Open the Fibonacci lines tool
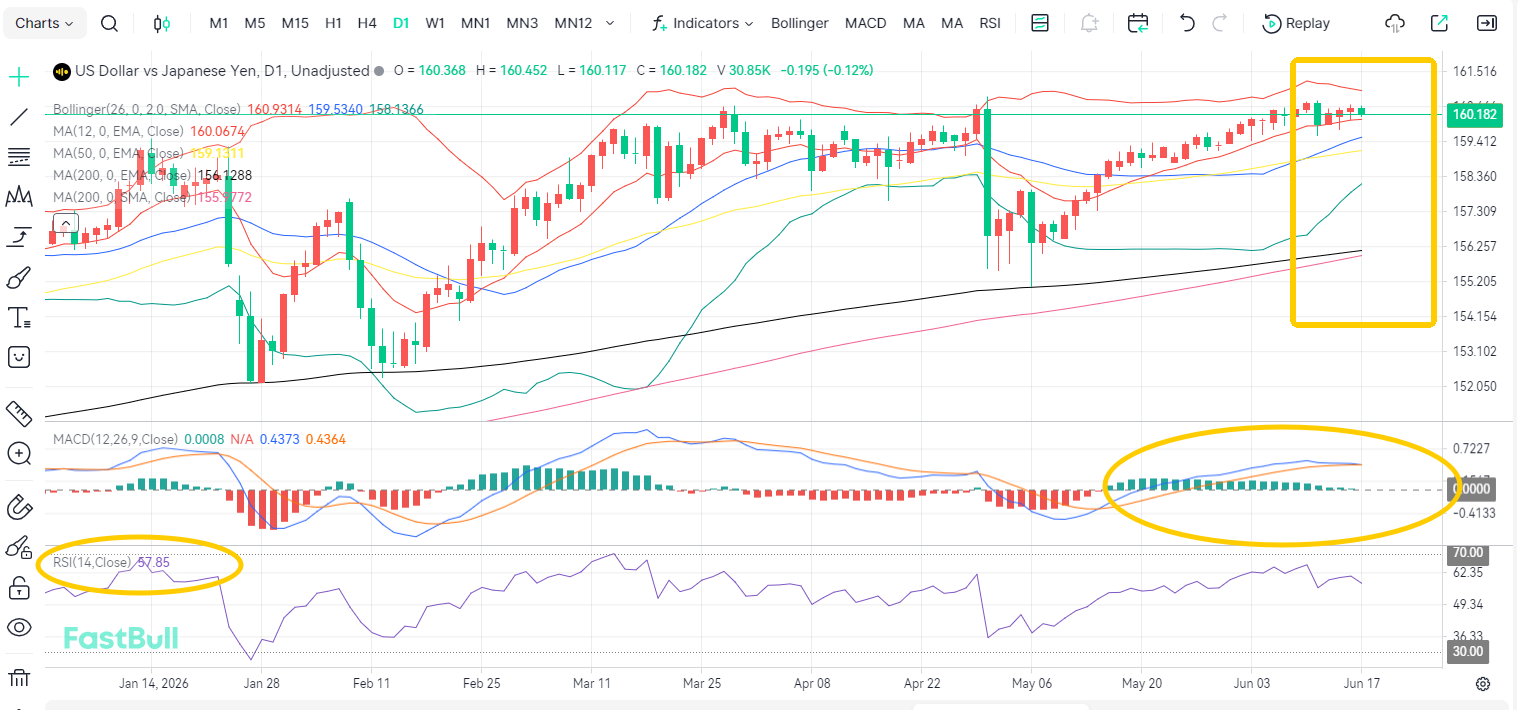This screenshot has height=710, width=1520. tap(18, 156)
